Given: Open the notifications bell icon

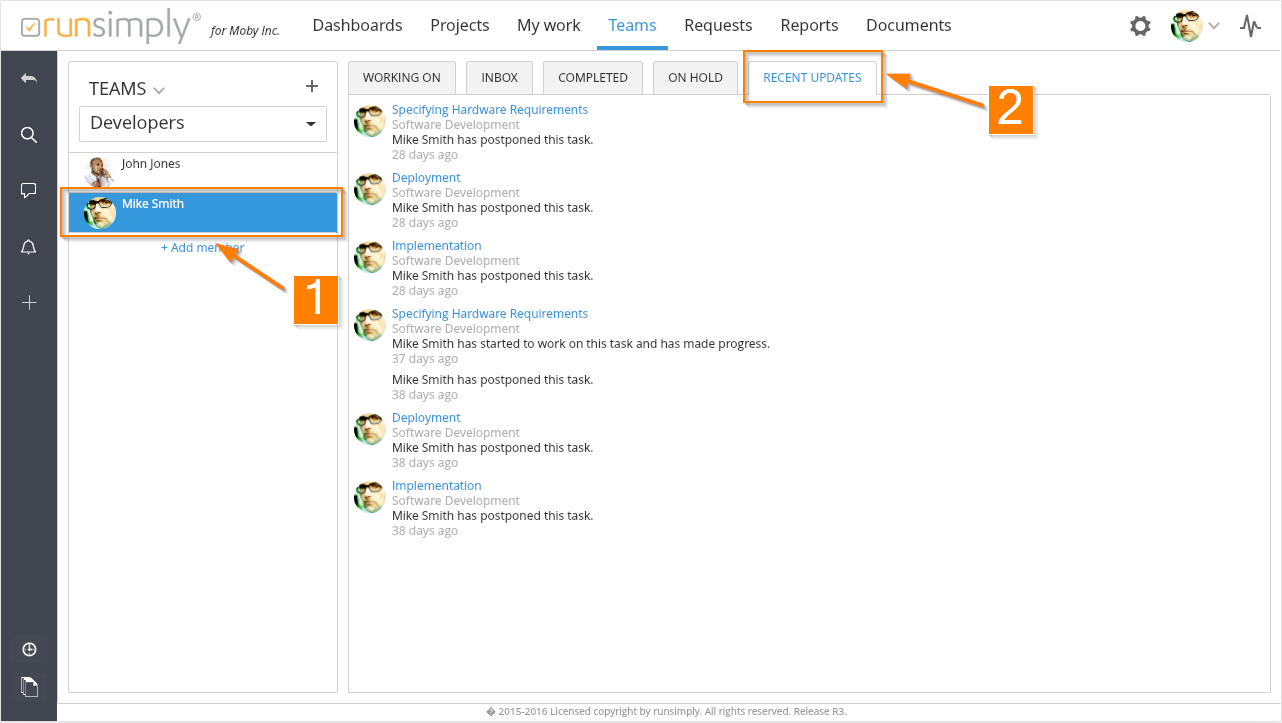Looking at the screenshot, I should point(29,247).
